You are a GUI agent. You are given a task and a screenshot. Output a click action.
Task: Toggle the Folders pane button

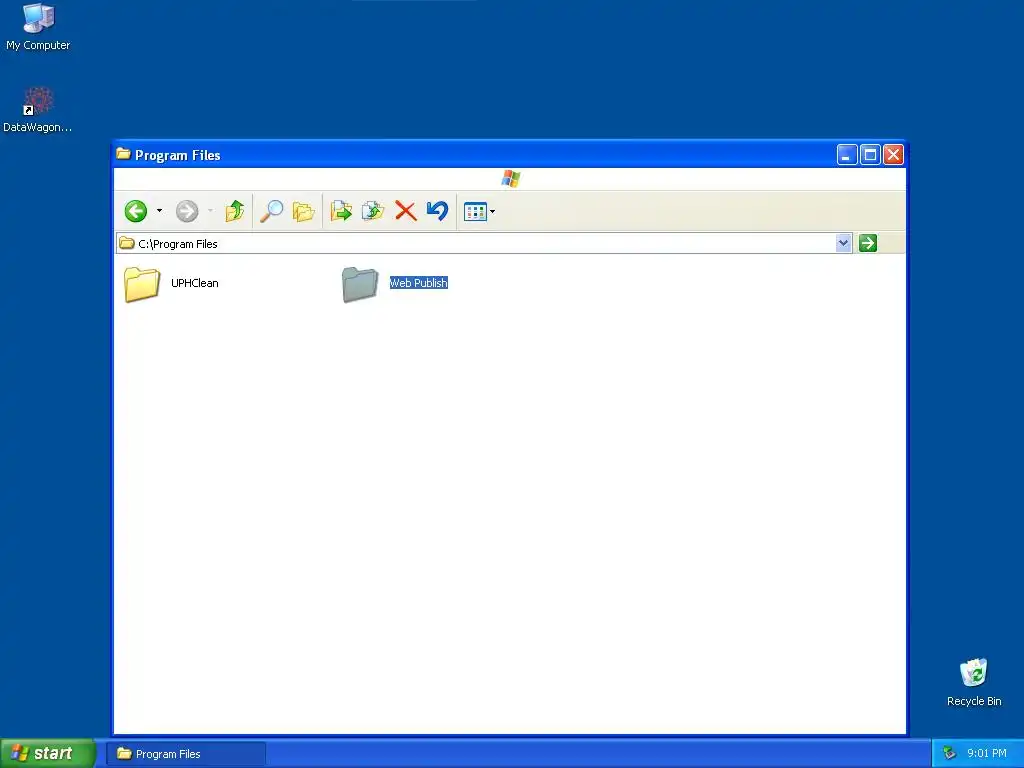(304, 211)
